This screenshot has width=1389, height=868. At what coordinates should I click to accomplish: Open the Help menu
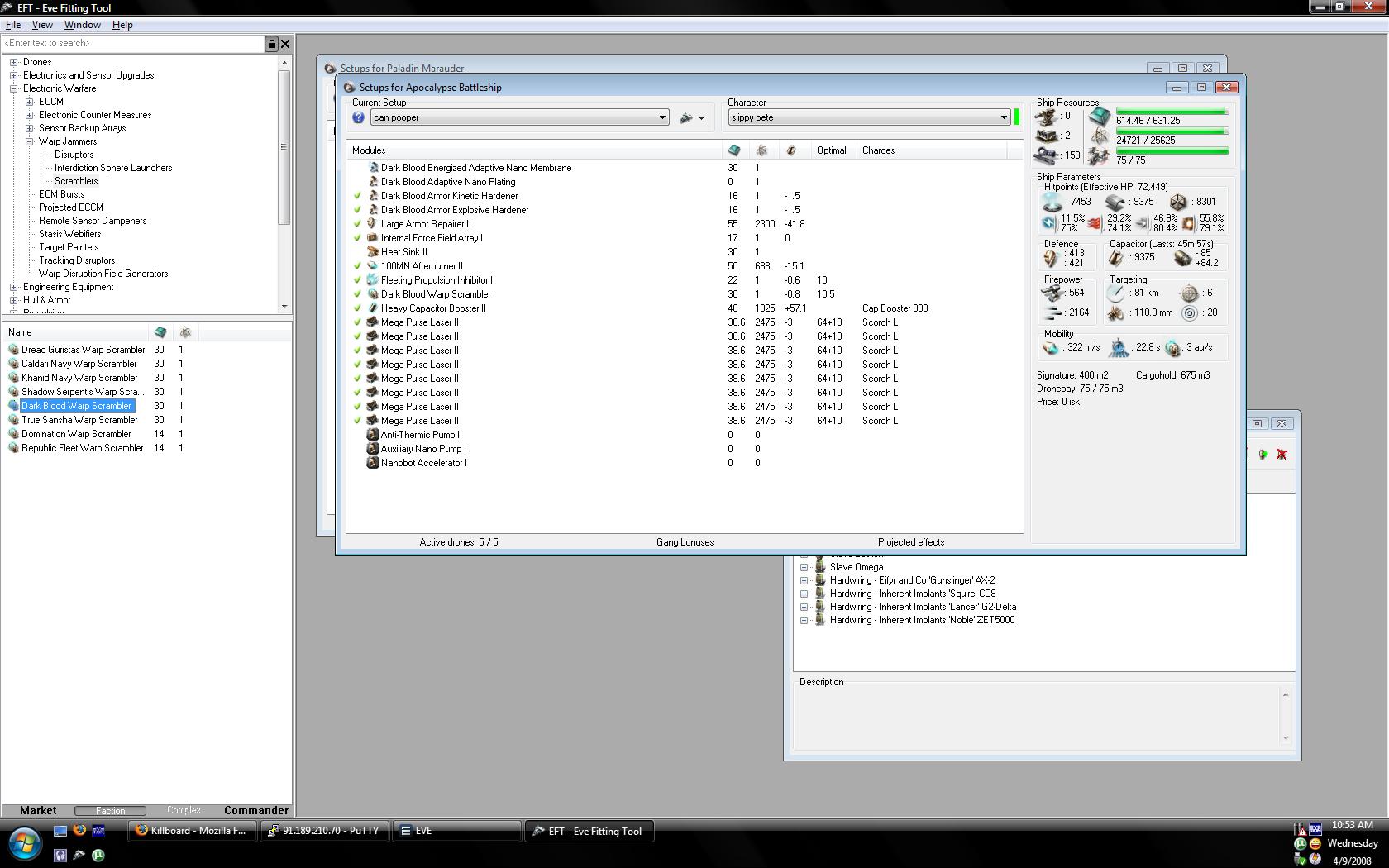point(122,25)
